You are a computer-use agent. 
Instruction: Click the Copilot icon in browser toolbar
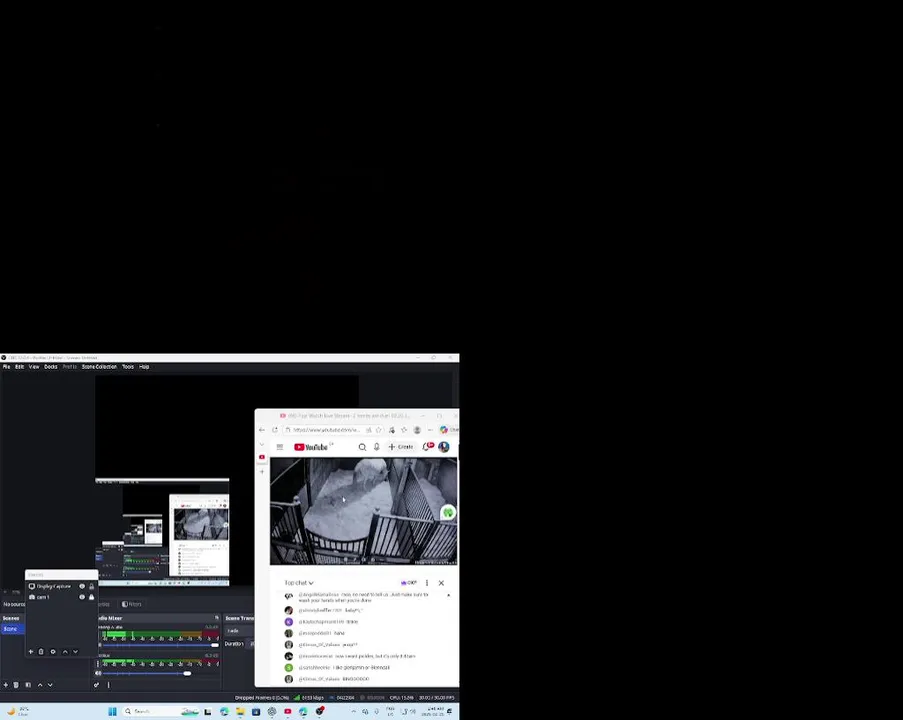[443, 430]
